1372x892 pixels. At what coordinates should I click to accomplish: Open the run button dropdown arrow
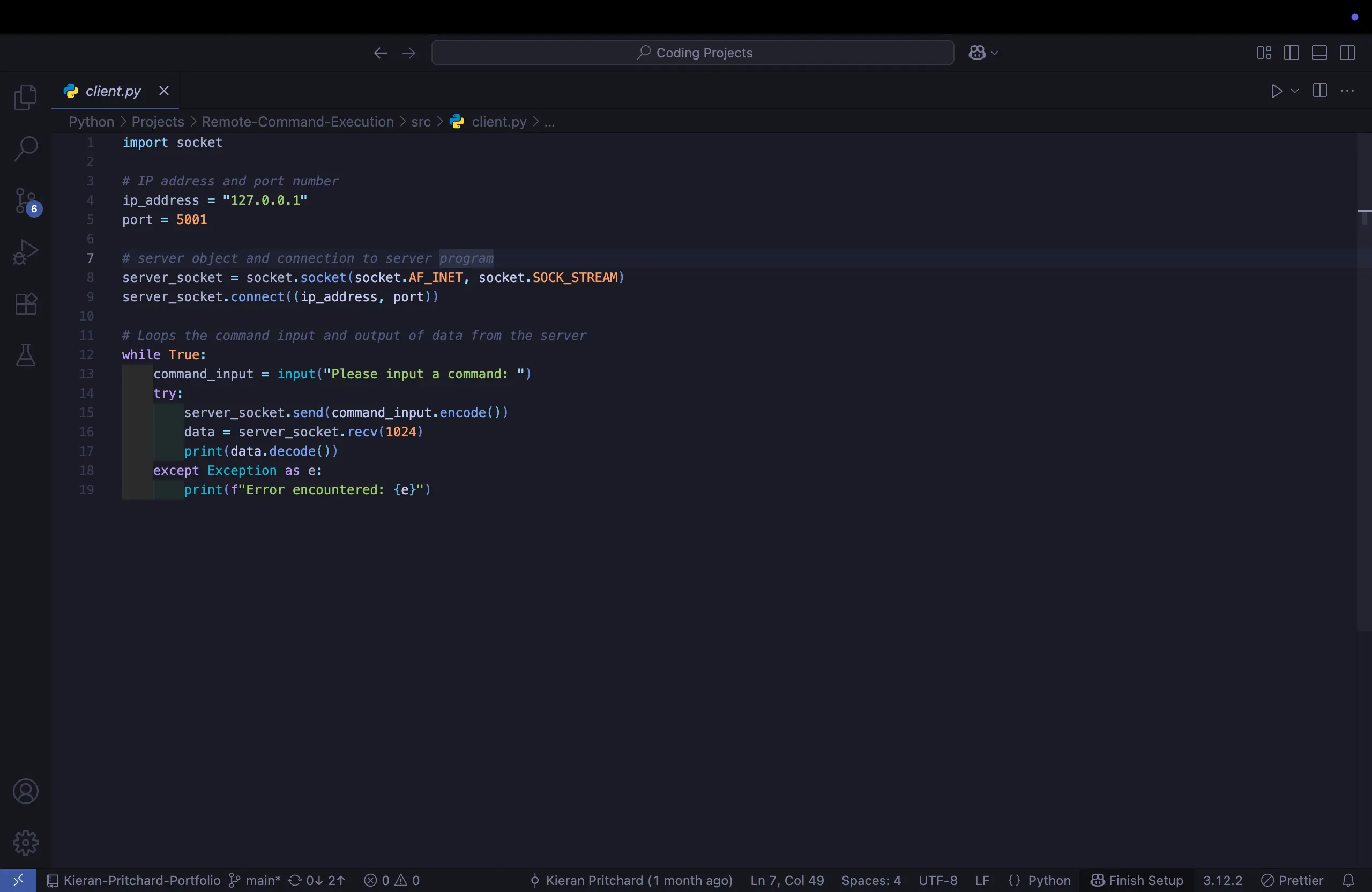(1295, 91)
